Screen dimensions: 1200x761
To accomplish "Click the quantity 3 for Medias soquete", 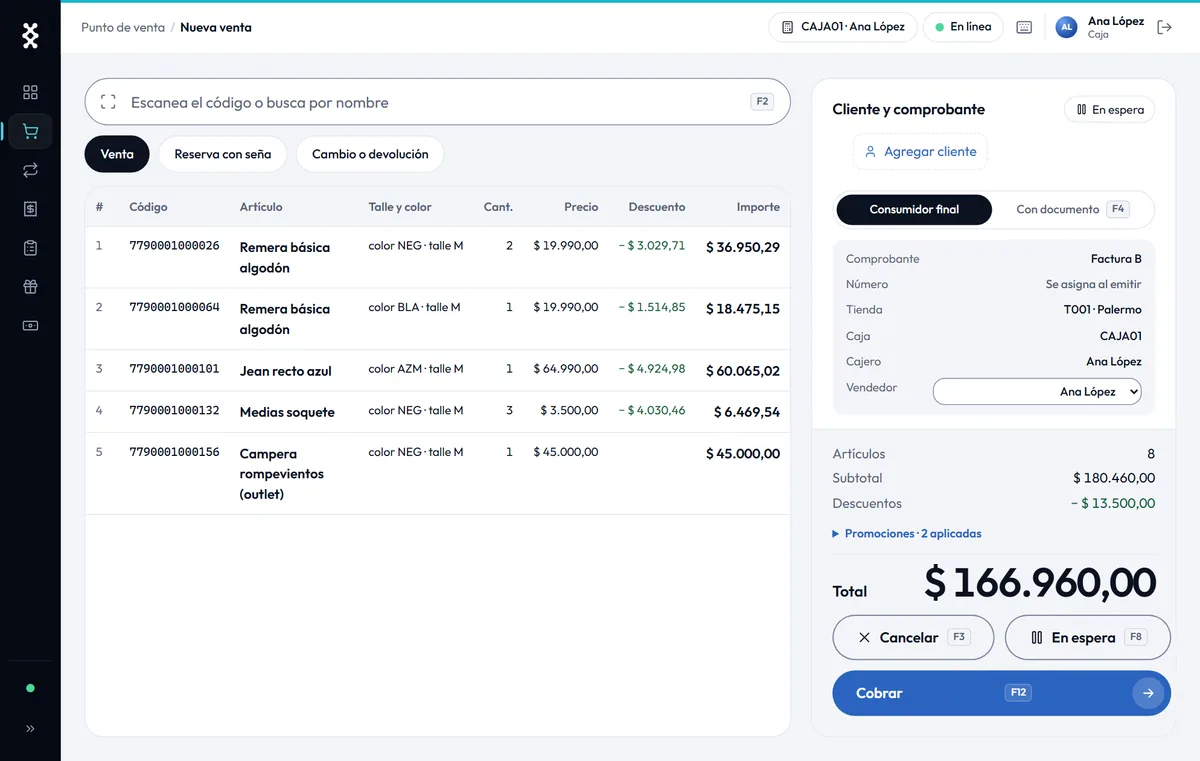I will click(x=509, y=410).
